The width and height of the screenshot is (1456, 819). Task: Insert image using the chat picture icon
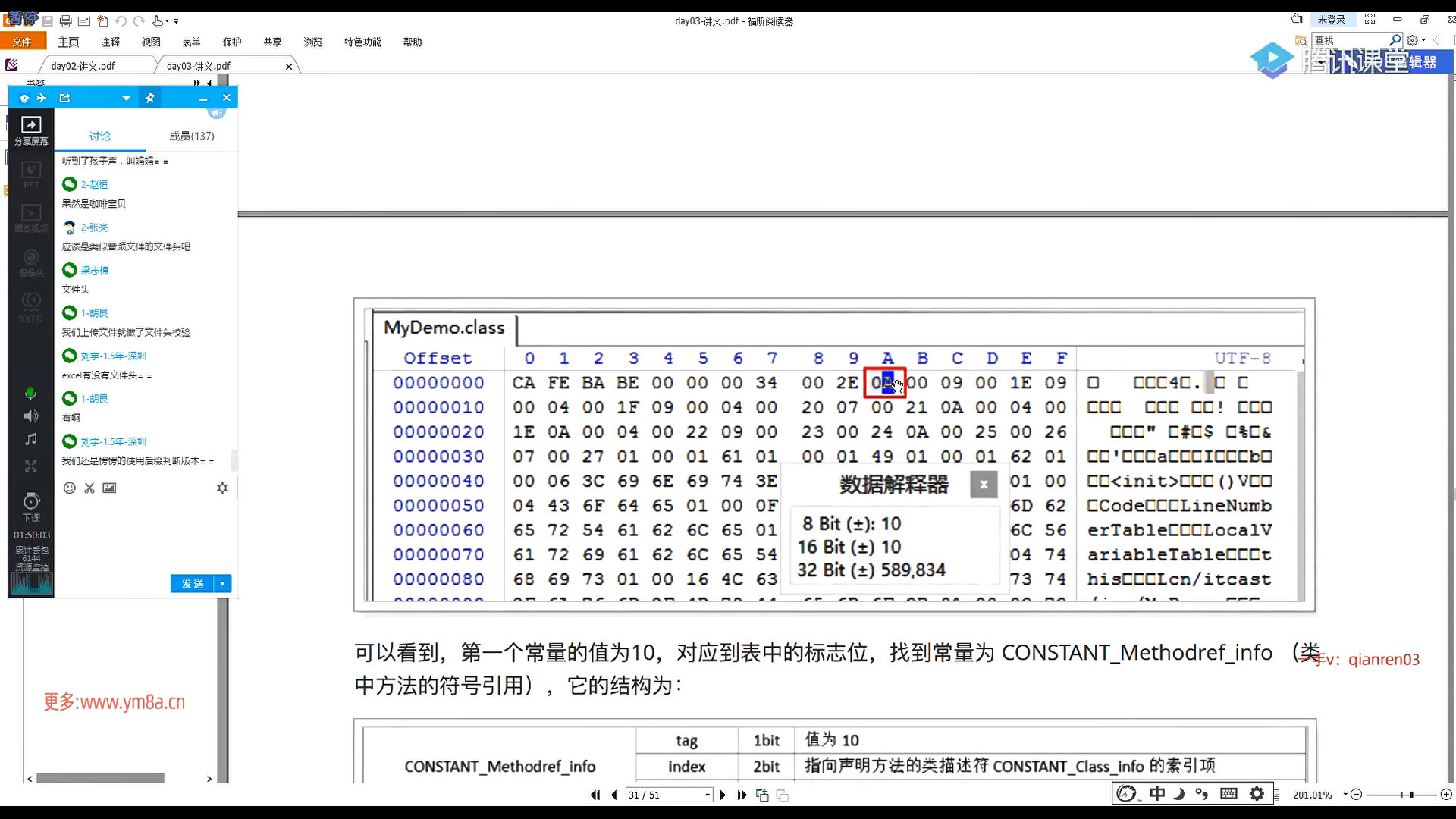pyautogui.click(x=110, y=488)
